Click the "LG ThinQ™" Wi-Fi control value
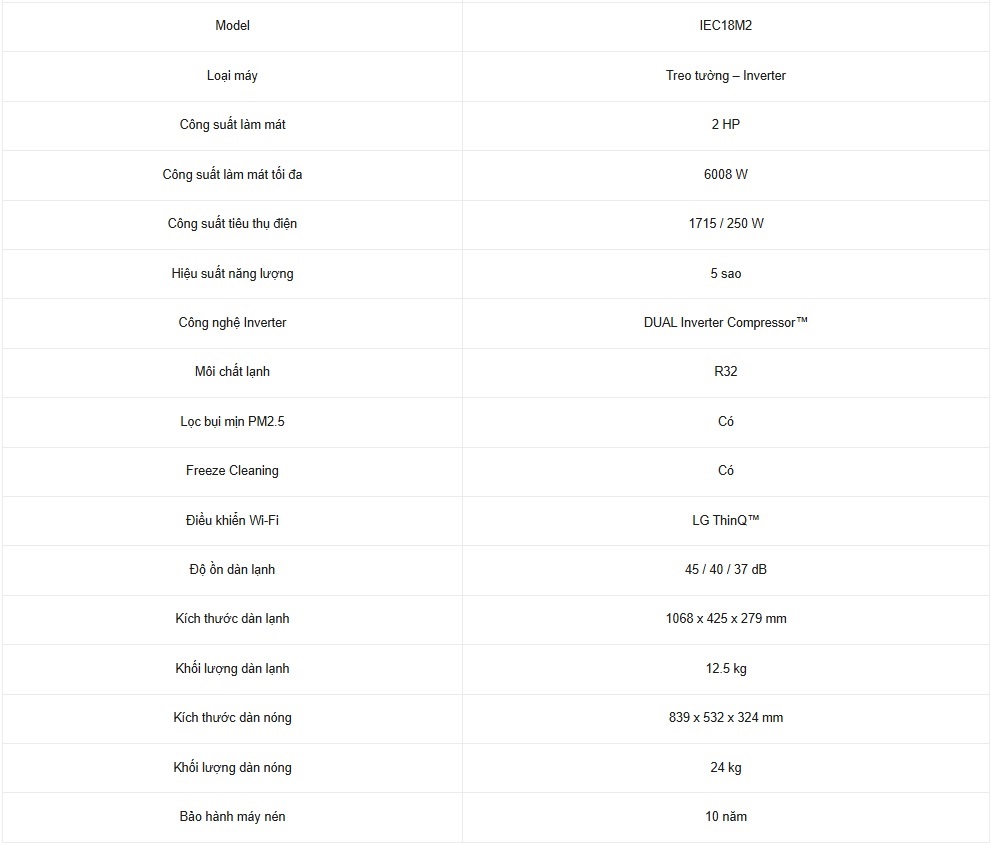This screenshot has height=845, width=991. (x=725, y=521)
